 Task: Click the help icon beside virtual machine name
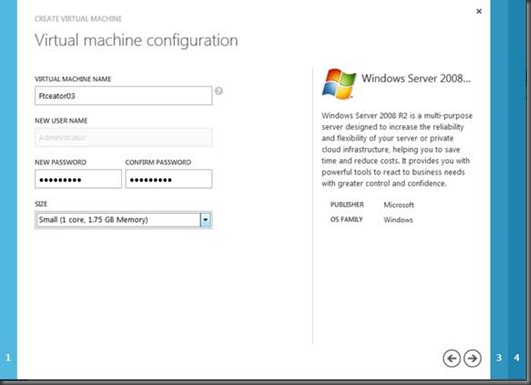(x=219, y=91)
